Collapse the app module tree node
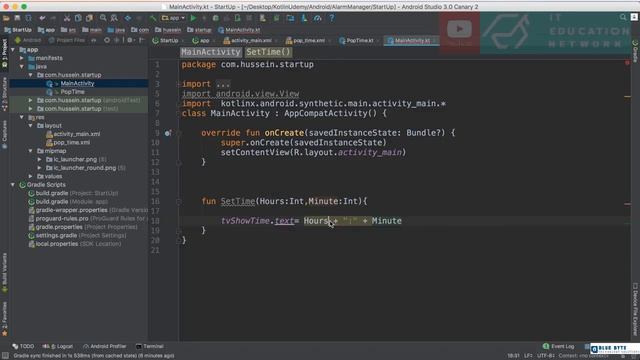The height and width of the screenshot is (360, 640). [13, 50]
